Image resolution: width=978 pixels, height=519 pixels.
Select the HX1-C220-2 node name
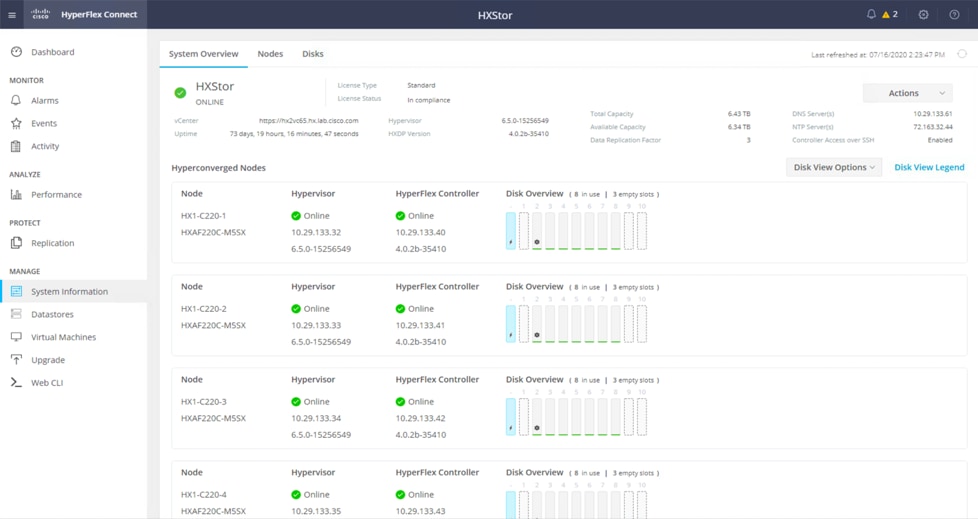203,309
